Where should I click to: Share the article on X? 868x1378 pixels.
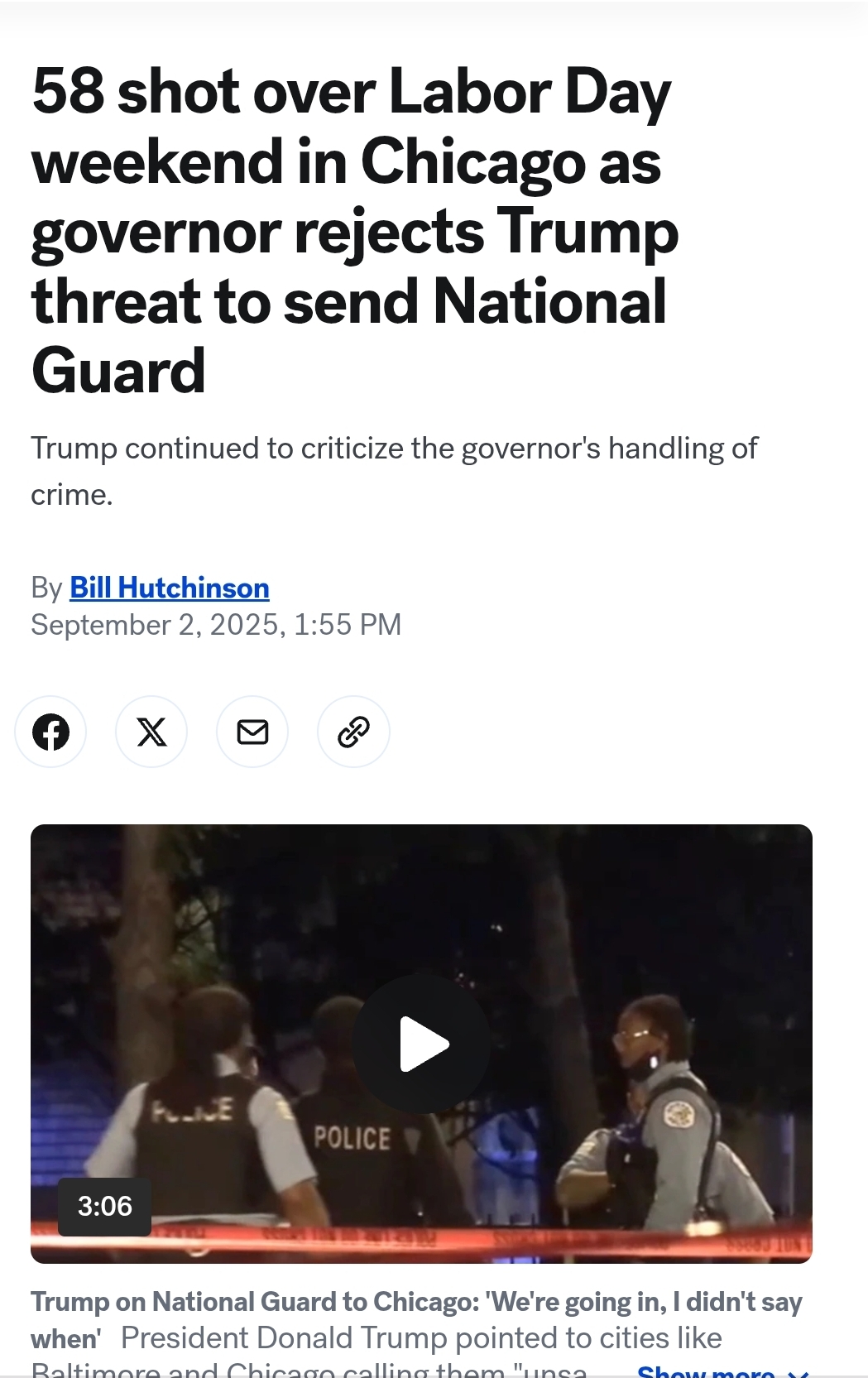(x=151, y=732)
